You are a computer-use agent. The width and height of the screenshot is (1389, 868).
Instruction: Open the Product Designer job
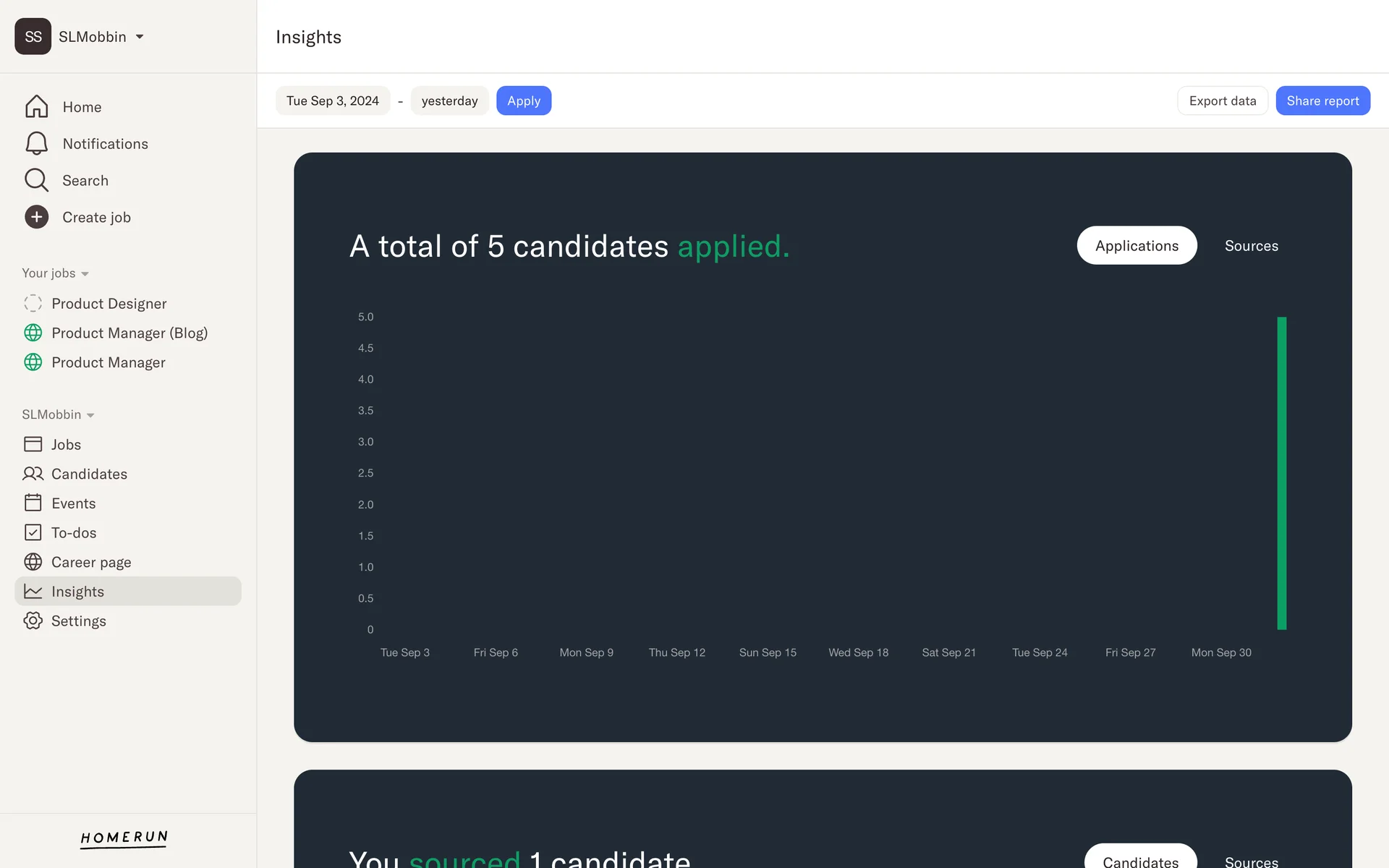[x=109, y=303]
